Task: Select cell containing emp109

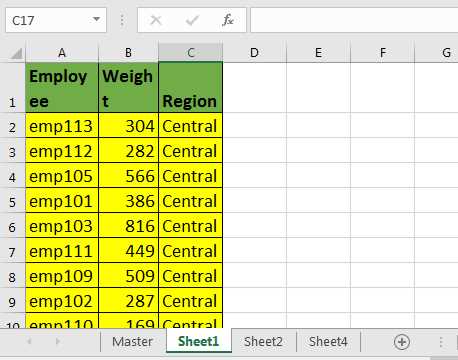Action: tap(62, 276)
